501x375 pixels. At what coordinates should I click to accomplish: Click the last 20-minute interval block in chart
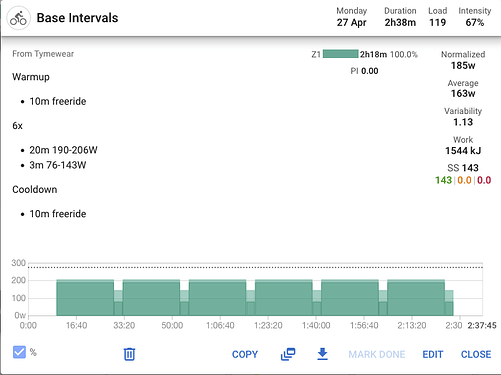pos(416,298)
